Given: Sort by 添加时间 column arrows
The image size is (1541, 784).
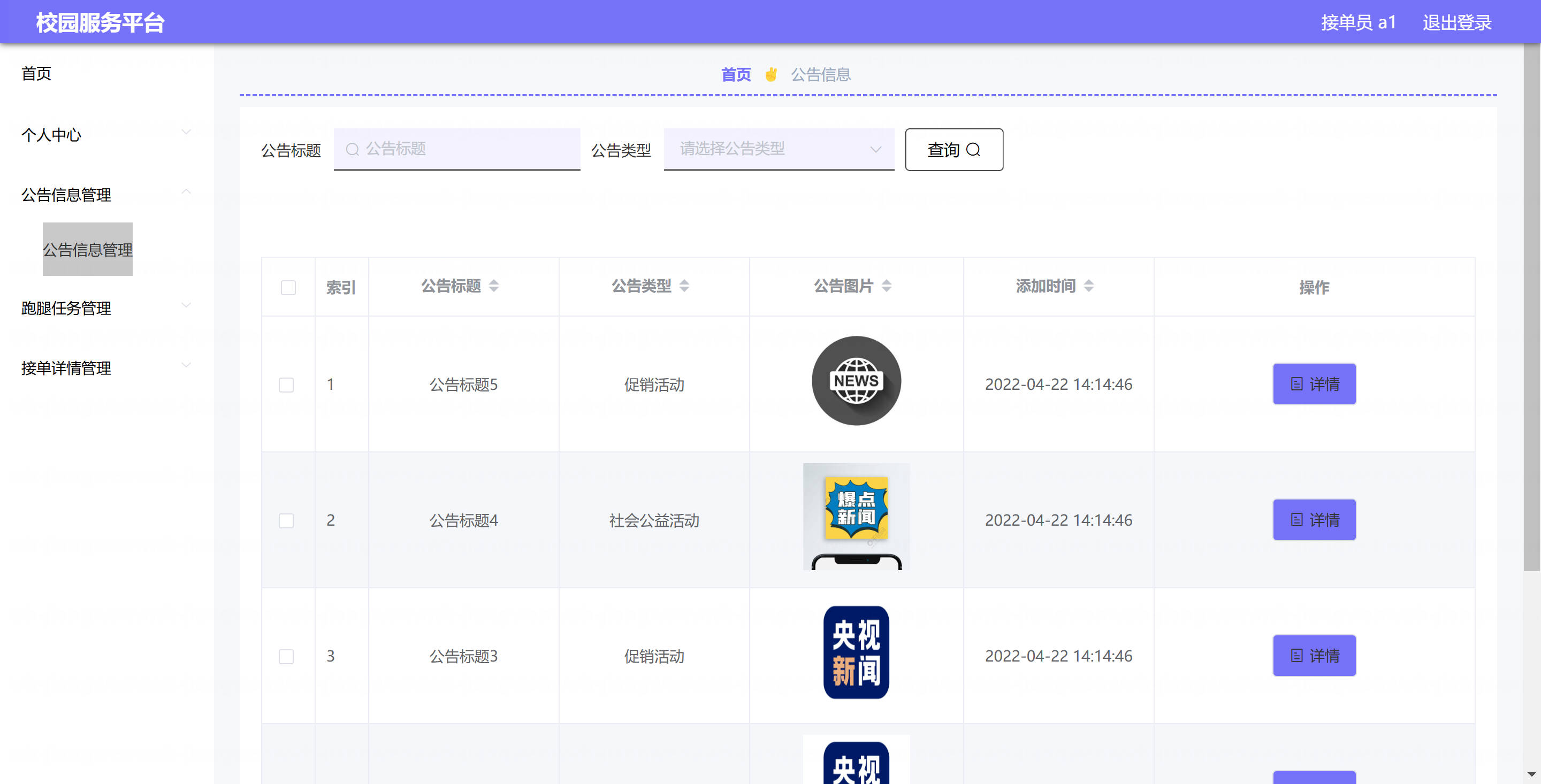Looking at the screenshot, I should pyautogui.click(x=1089, y=286).
